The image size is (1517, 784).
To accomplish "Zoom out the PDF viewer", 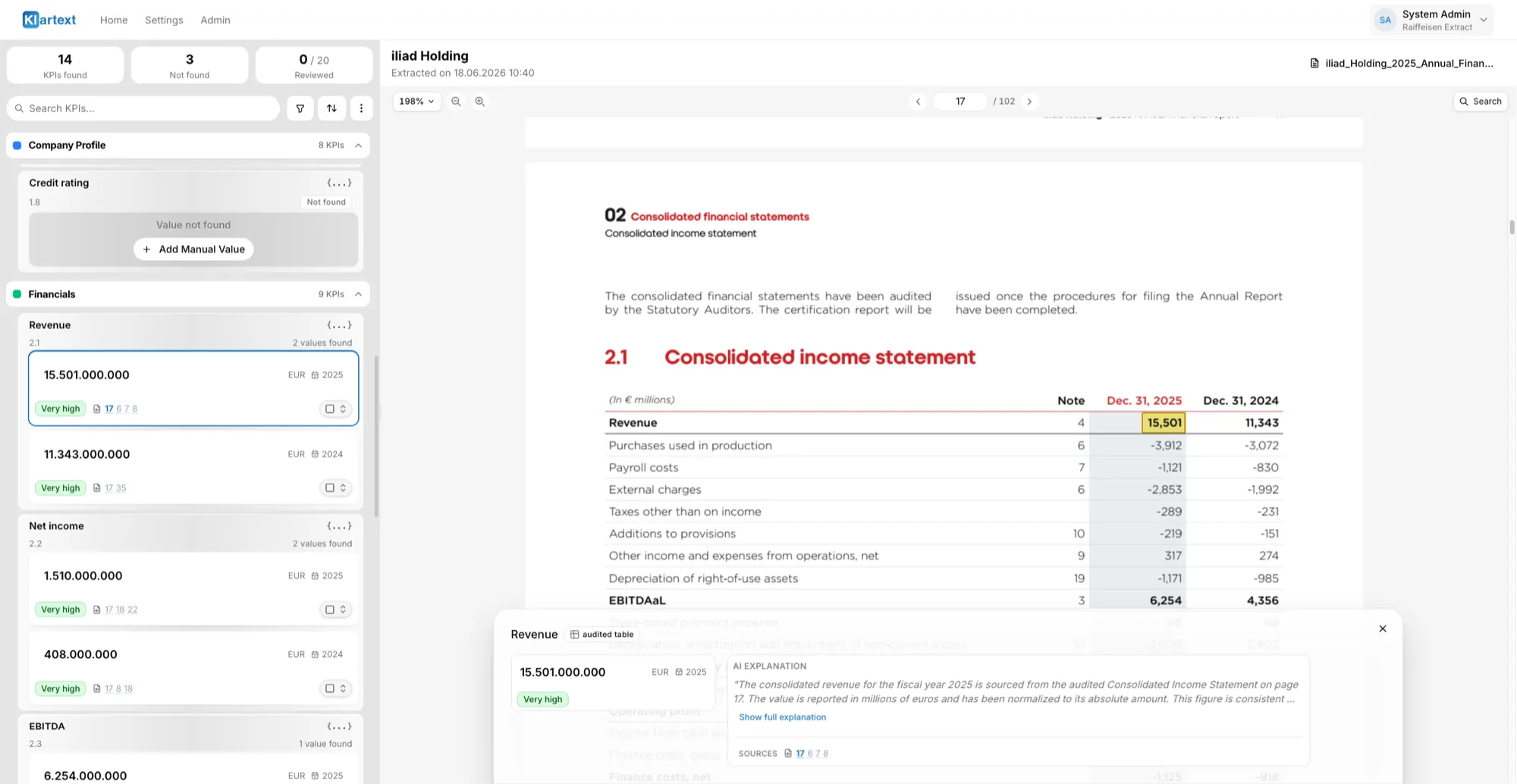I will pyautogui.click(x=456, y=102).
